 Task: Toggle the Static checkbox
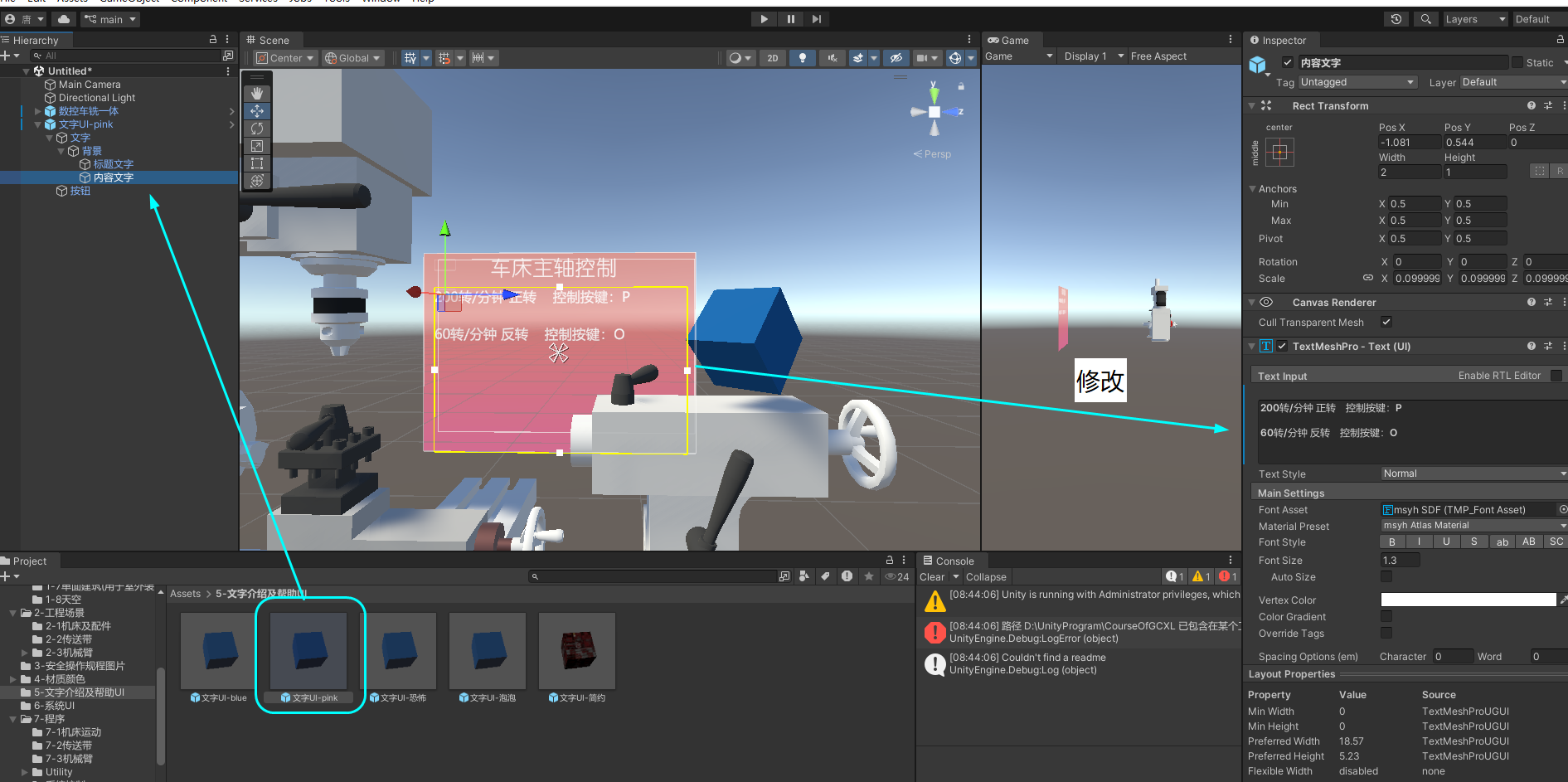[x=1517, y=62]
